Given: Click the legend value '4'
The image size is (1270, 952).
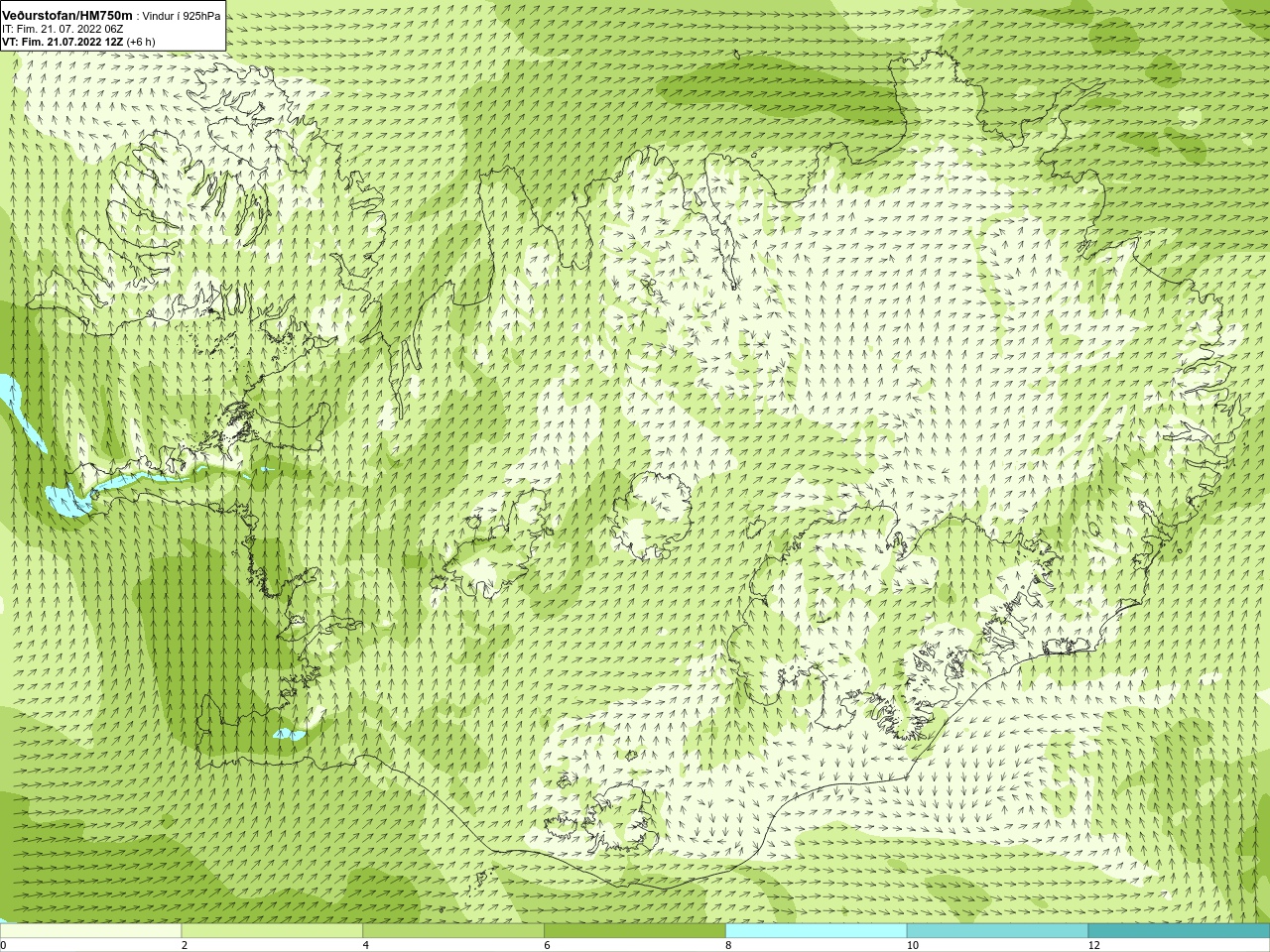Looking at the screenshot, I should tap(366, 945).
